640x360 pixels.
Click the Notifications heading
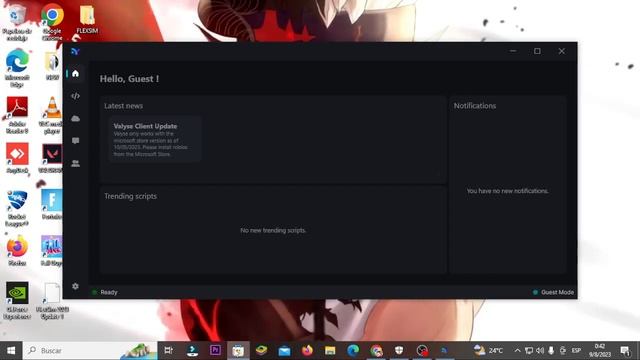pos(475,106)
